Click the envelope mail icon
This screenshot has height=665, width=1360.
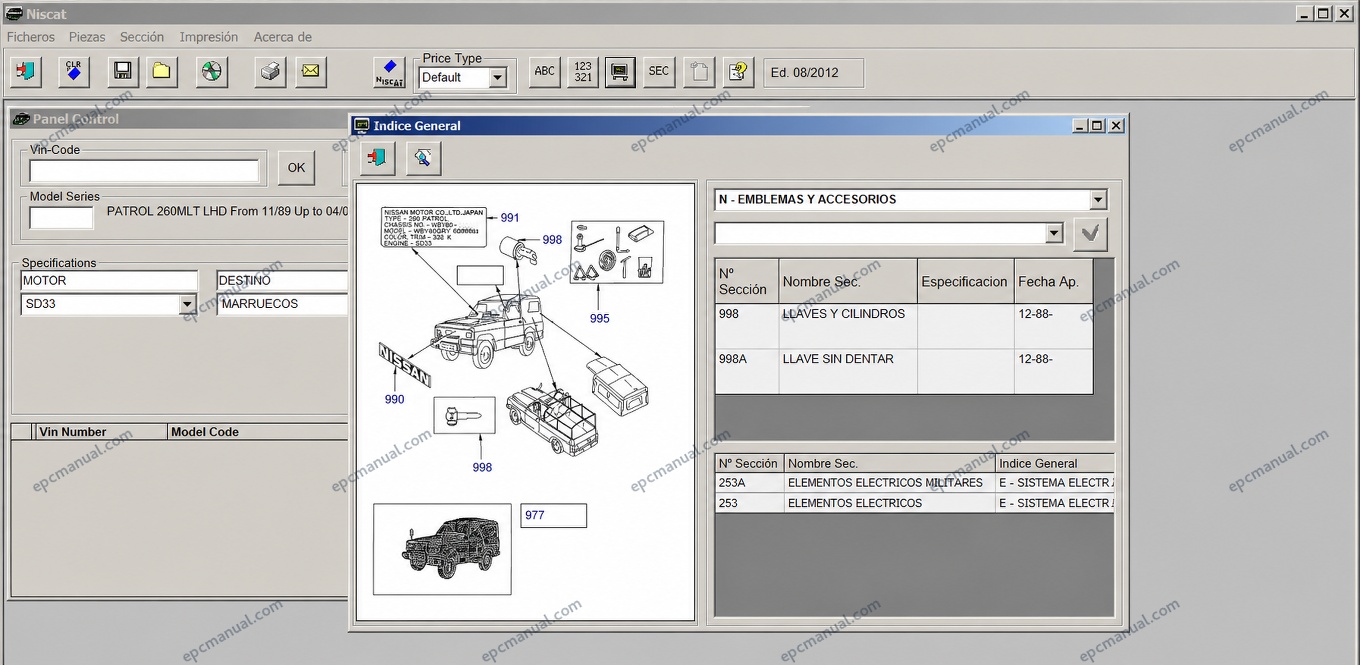pos(311,71)
